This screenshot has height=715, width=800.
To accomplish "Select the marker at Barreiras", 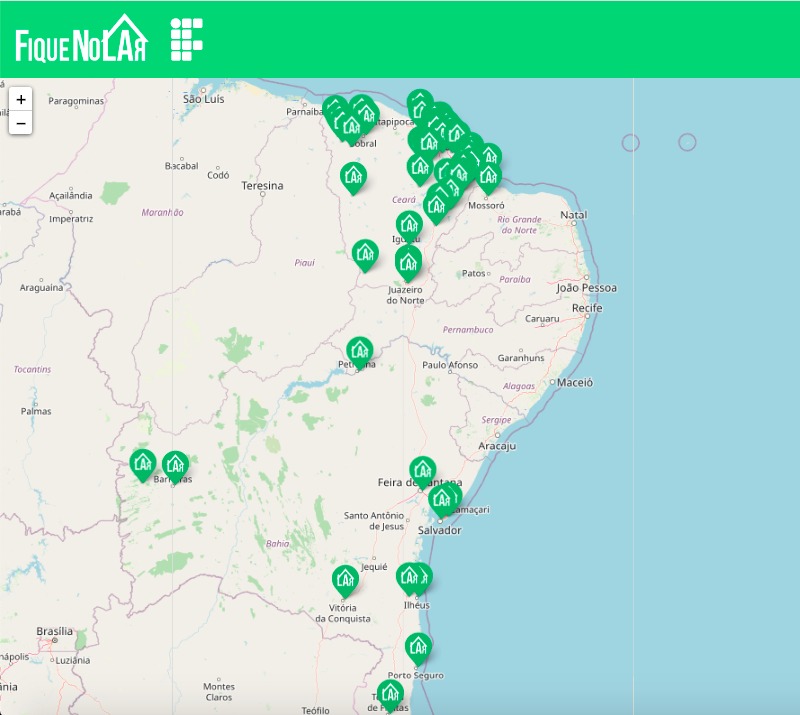I will [x=176, y=464].
